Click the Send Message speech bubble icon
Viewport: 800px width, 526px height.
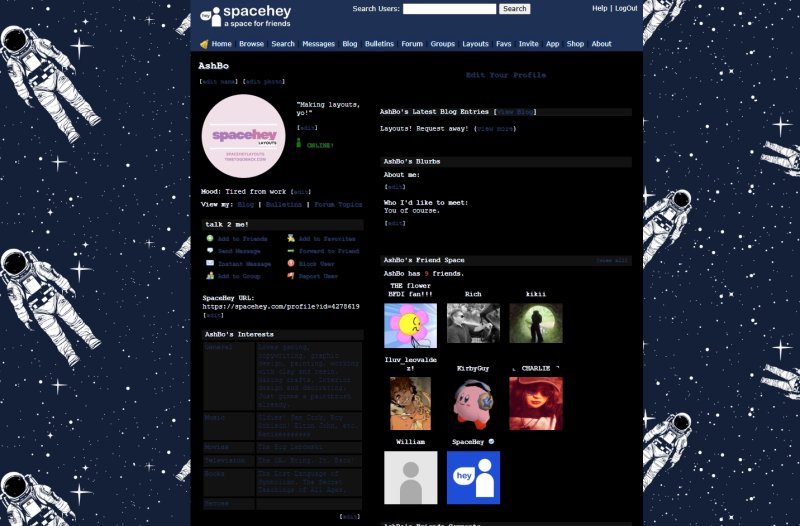210,251
